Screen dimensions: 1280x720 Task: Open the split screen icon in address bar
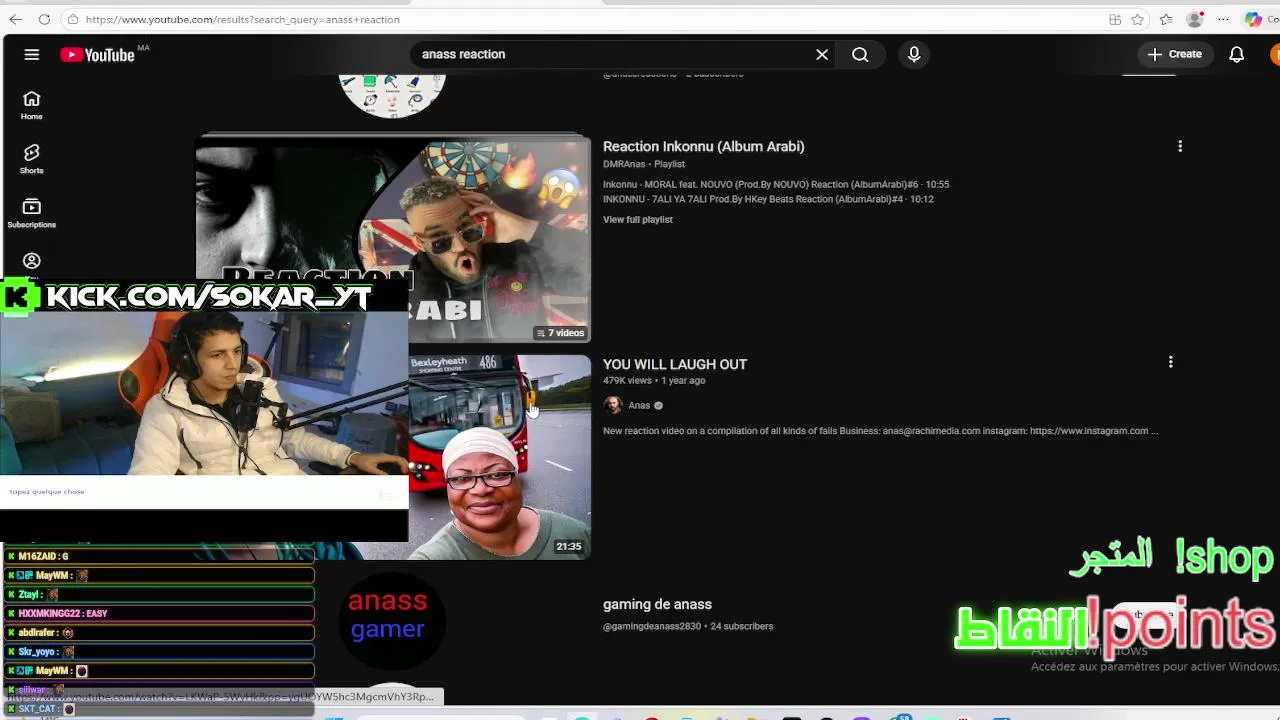(x=1115, y=19)
